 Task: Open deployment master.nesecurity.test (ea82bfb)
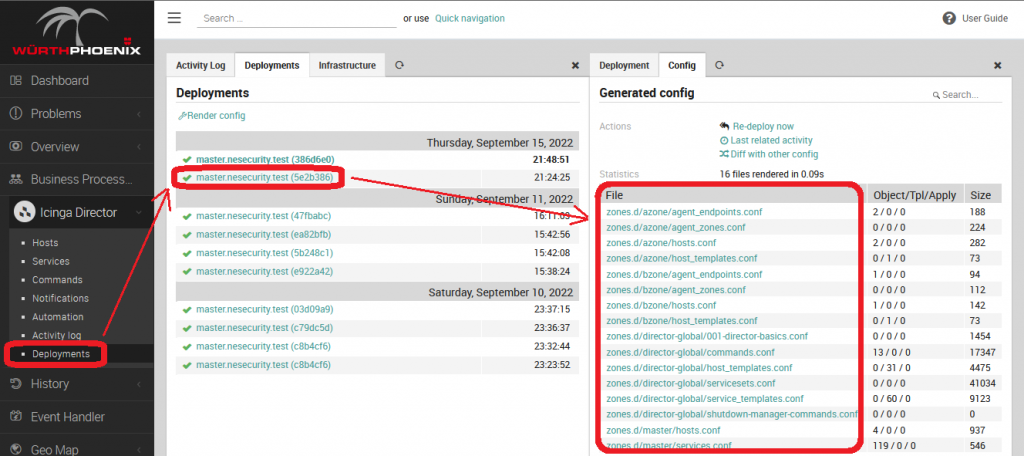click(264, 235)
